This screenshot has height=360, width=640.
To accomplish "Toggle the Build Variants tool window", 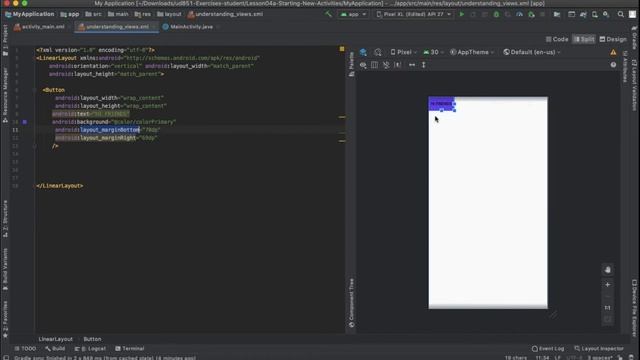I will tap(5, 269).
